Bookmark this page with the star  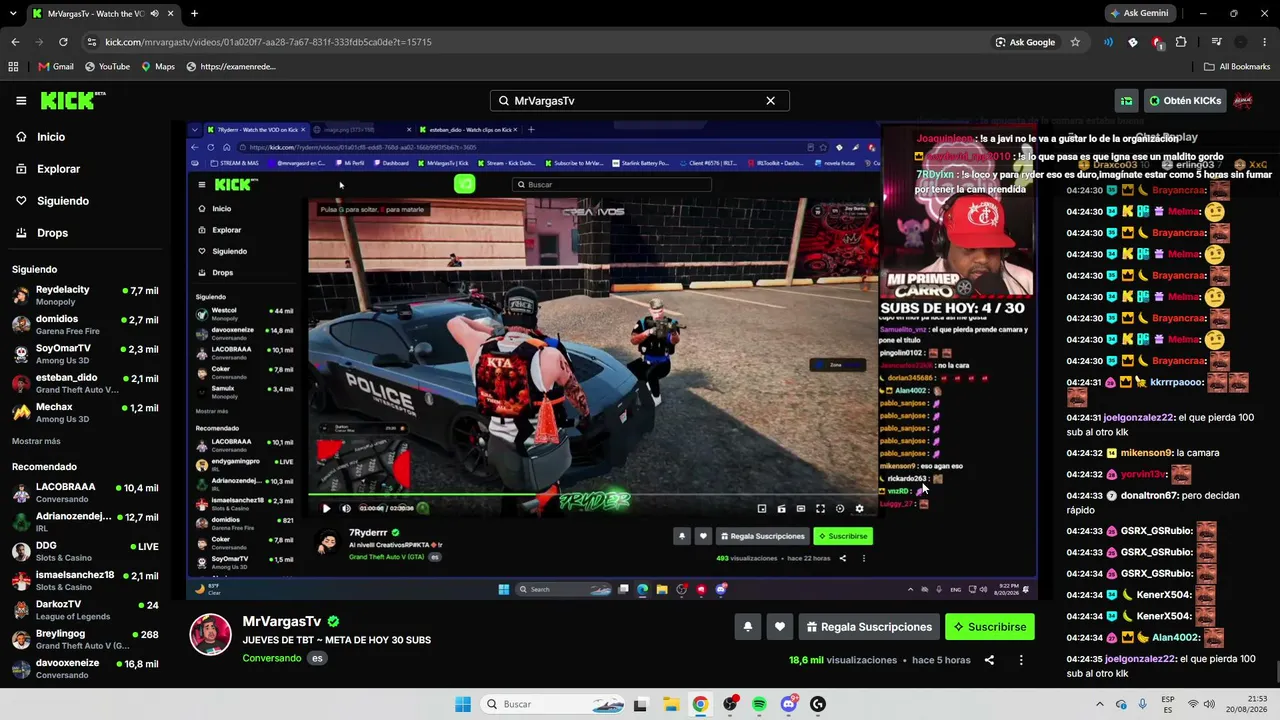point(1075,42)
